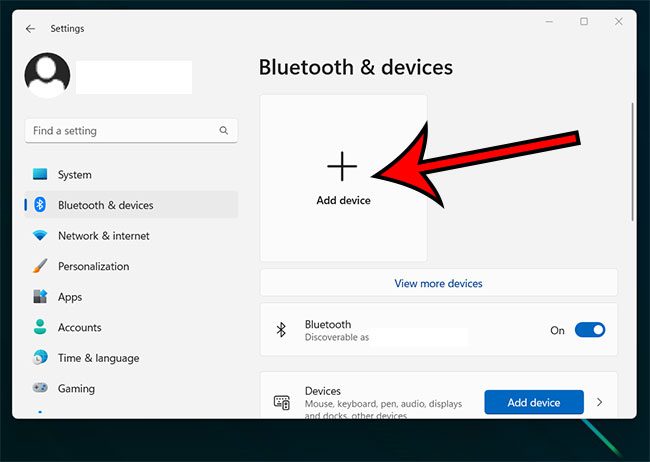Click the Apps grid icon

click(x=40, y=297)
